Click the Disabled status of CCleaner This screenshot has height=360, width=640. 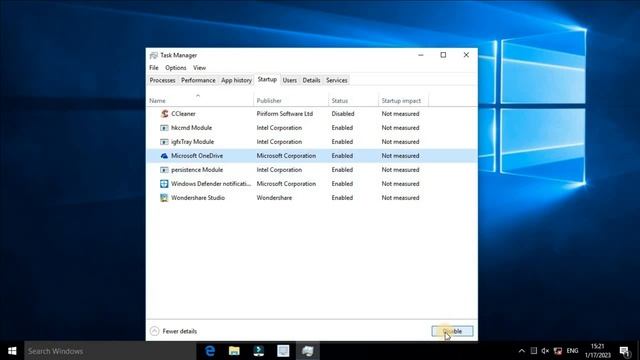pyautogui.click(x=343, y=114)
